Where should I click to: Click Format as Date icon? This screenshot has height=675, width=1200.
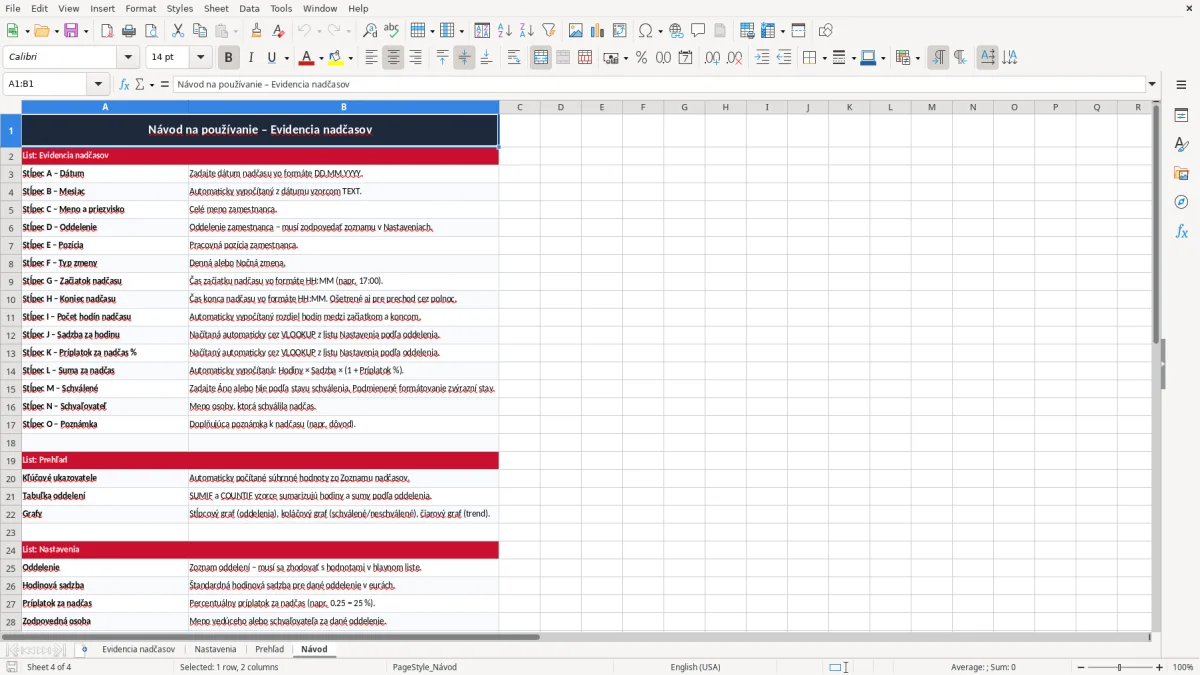pyautogui.click(x=685, y=58)
